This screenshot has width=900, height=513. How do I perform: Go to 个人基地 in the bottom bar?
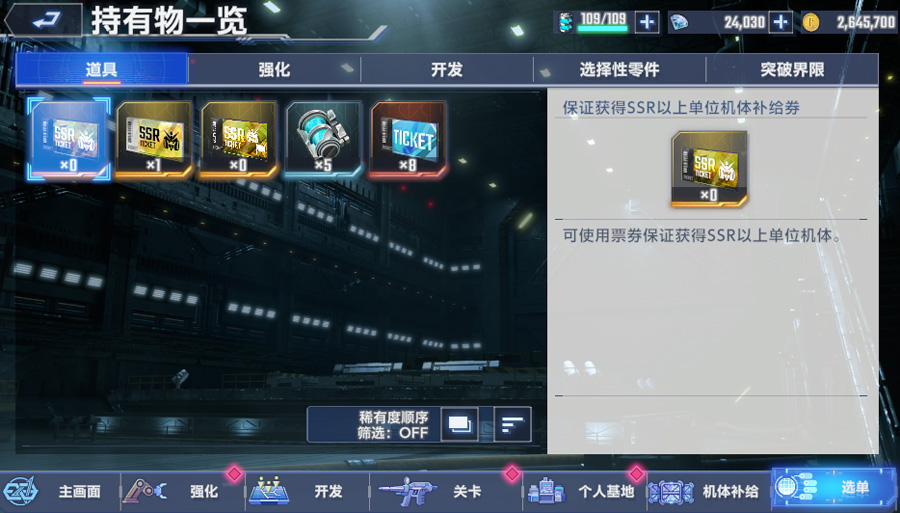(x=585, y=491)
